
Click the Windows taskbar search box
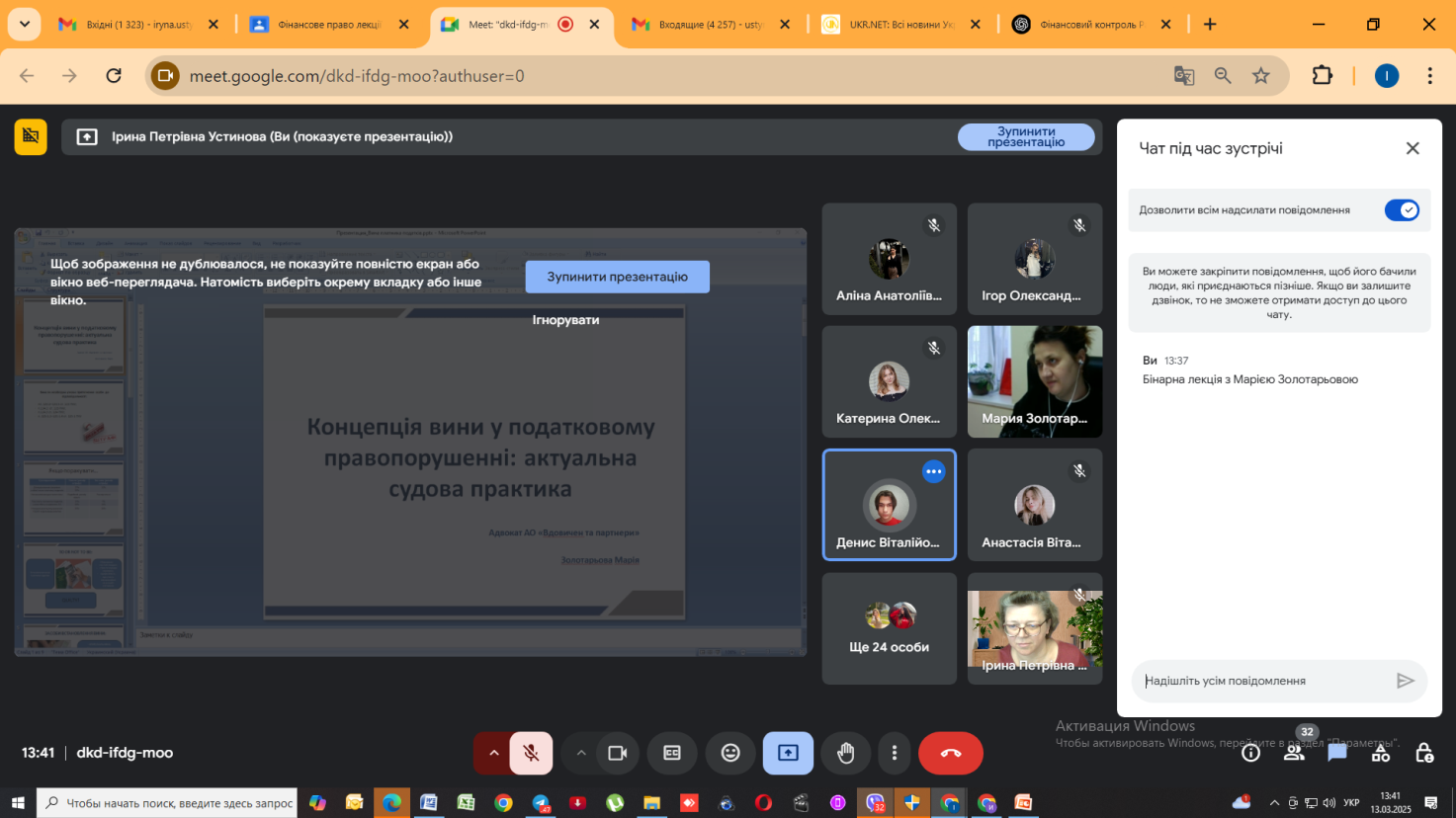(x=167, y=803)
